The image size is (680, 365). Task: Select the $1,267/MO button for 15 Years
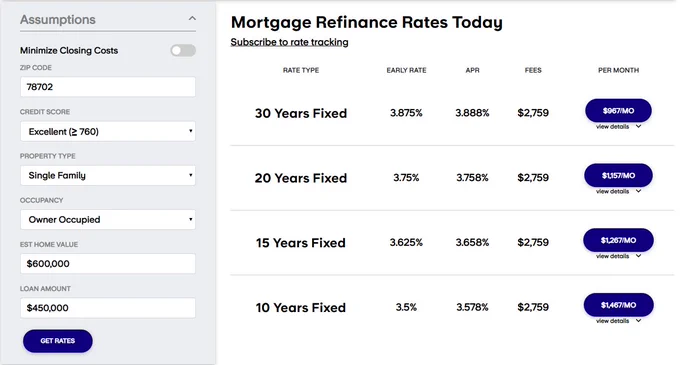click(618, 240)
